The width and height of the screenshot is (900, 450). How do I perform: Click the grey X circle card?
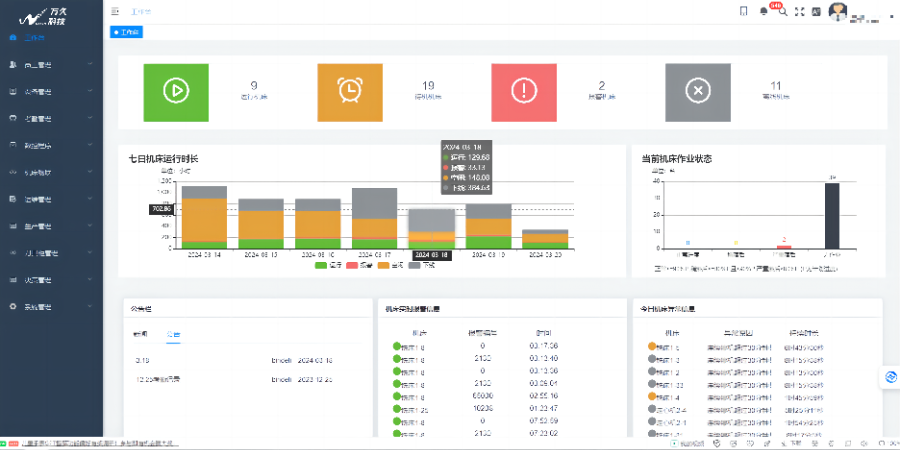697,92
